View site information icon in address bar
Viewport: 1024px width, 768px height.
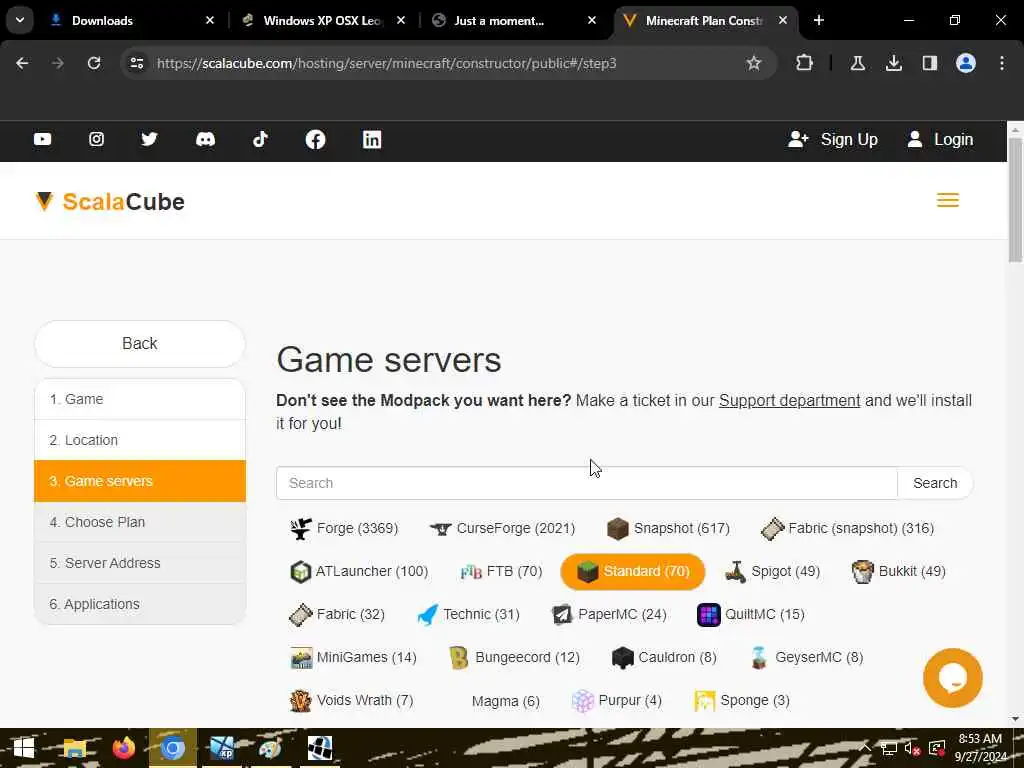point(136,63)
